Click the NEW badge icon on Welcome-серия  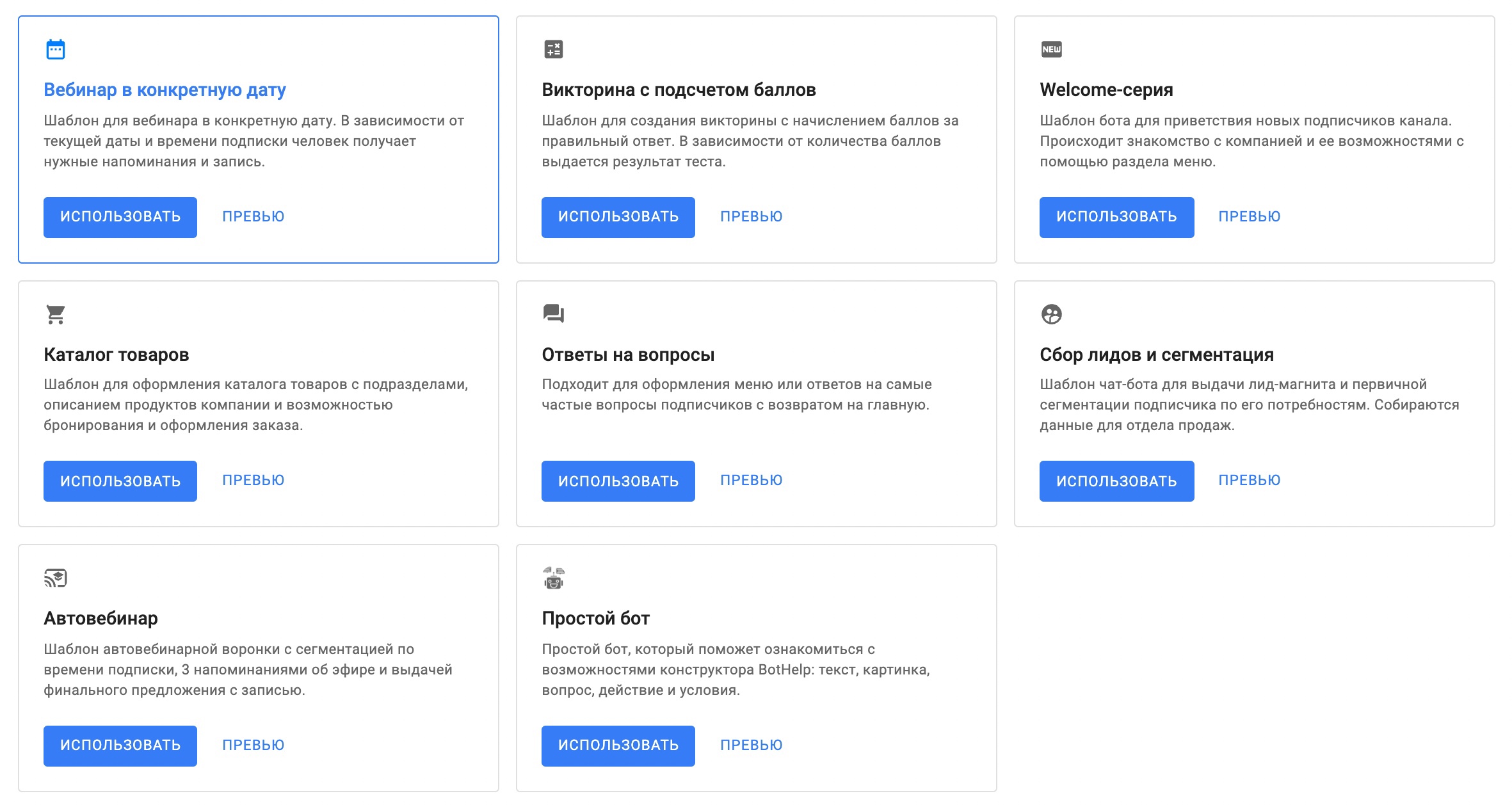pos(1051,49)
